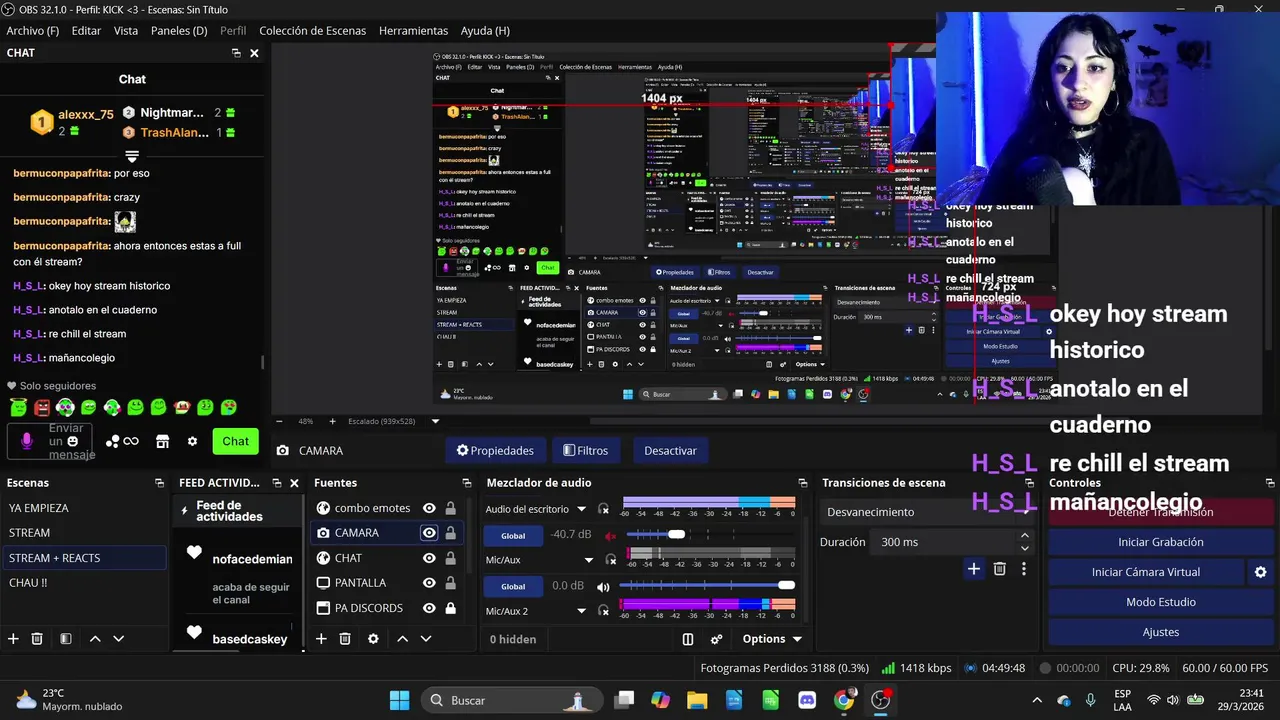
Task: Open the Windows Start menu
Action: pos(399,700)
